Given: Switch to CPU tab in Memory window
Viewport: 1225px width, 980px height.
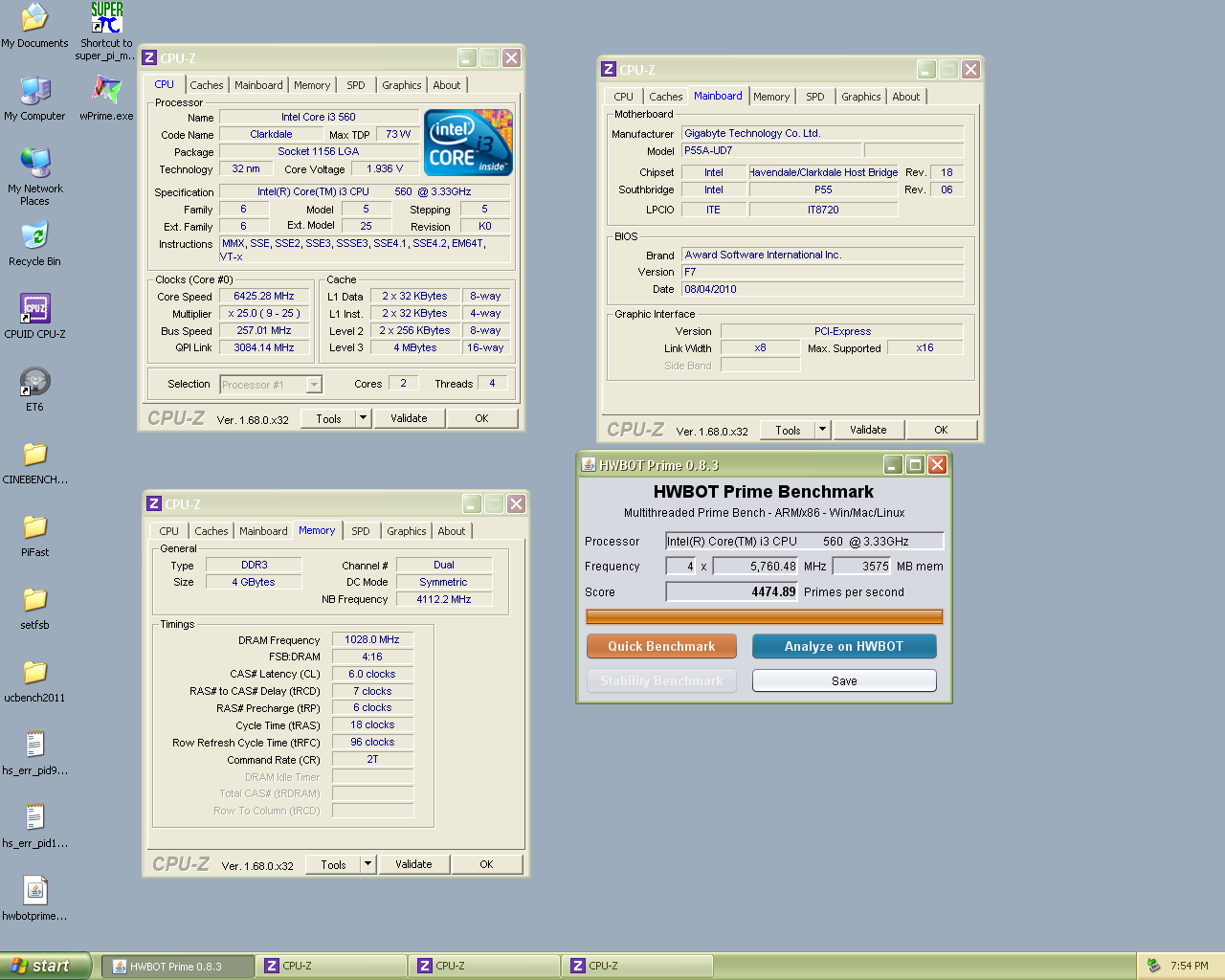Looking at the screenshot, I should click(x=169, y=531).
